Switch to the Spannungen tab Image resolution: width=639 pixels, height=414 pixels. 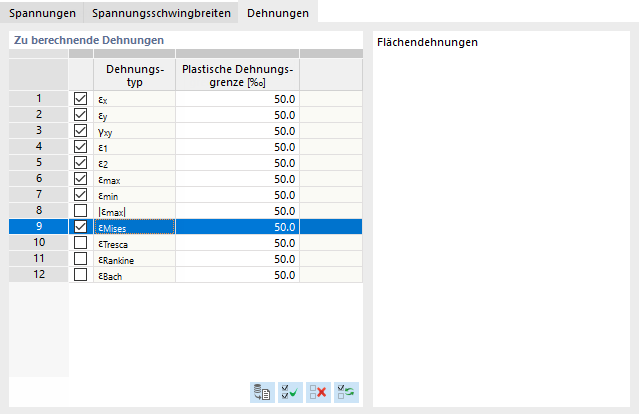click(x=42, y=13)
